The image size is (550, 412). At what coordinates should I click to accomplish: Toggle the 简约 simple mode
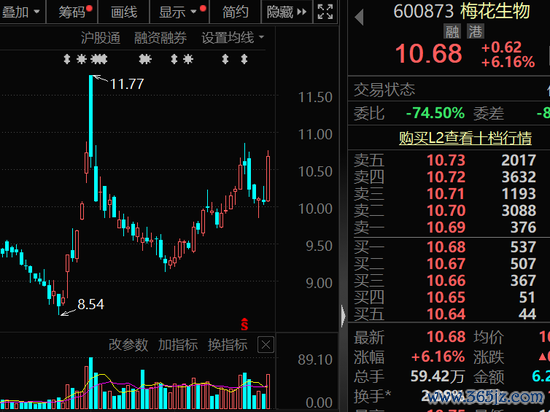[x=235, y=12]
